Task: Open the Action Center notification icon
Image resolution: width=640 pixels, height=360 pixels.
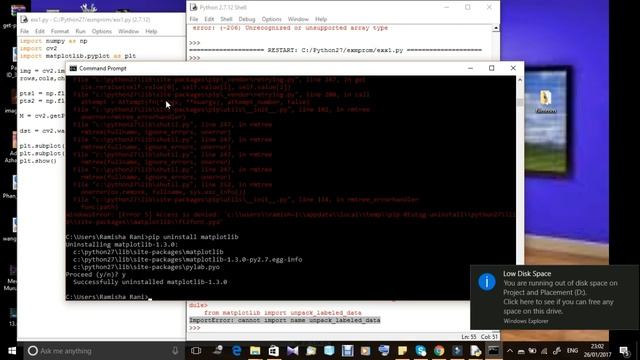Action: [624, 351]
